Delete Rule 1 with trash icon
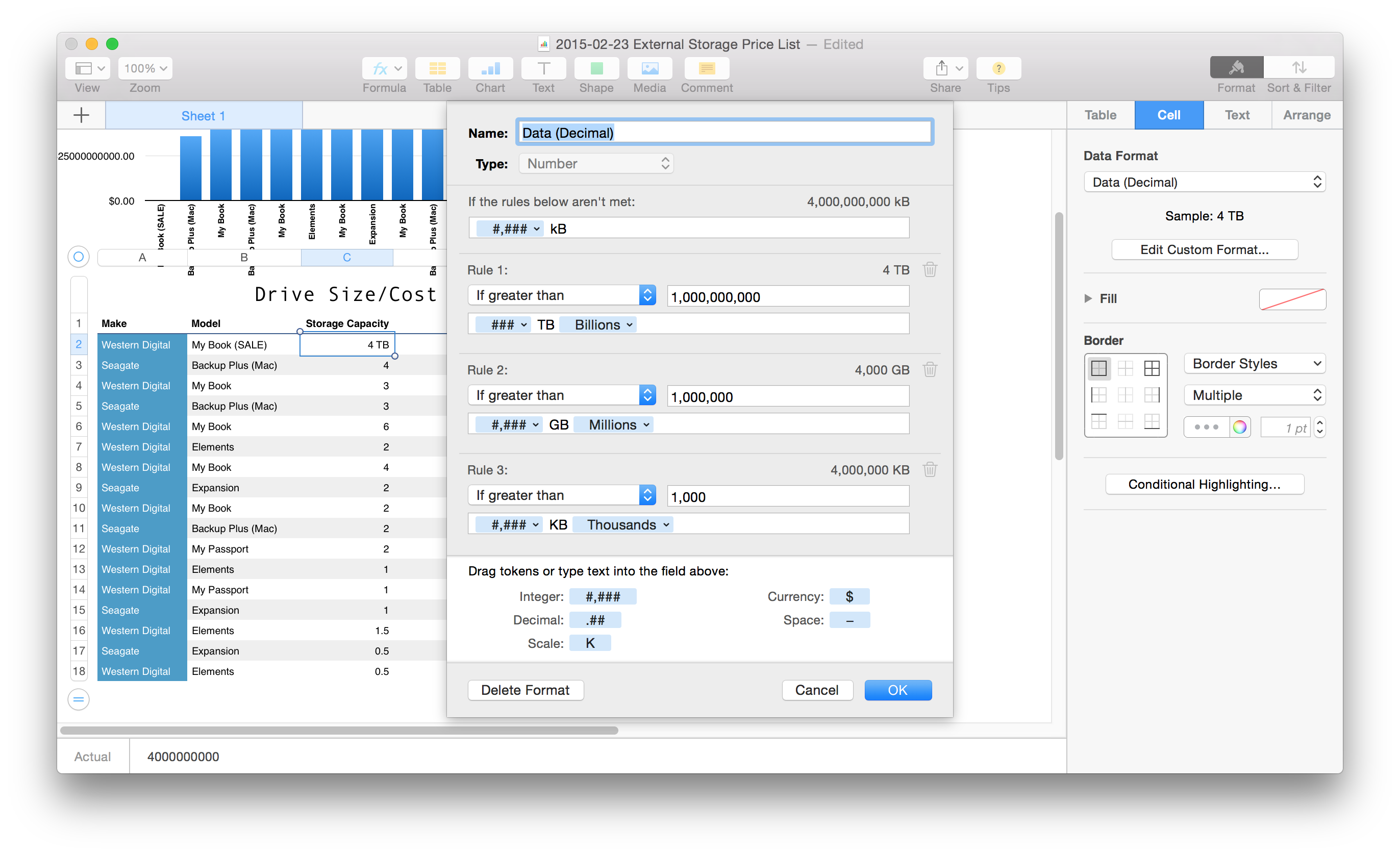 [930, 269]
